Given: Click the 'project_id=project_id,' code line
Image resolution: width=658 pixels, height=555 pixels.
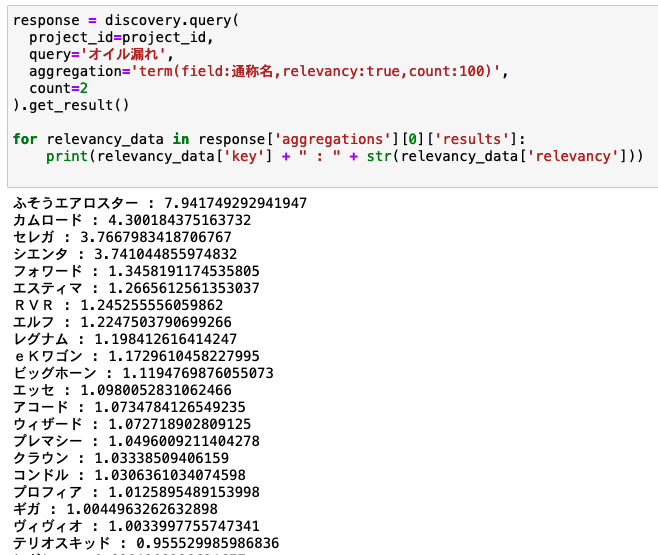Looking at the screenshot, I should tap(121, 37).
